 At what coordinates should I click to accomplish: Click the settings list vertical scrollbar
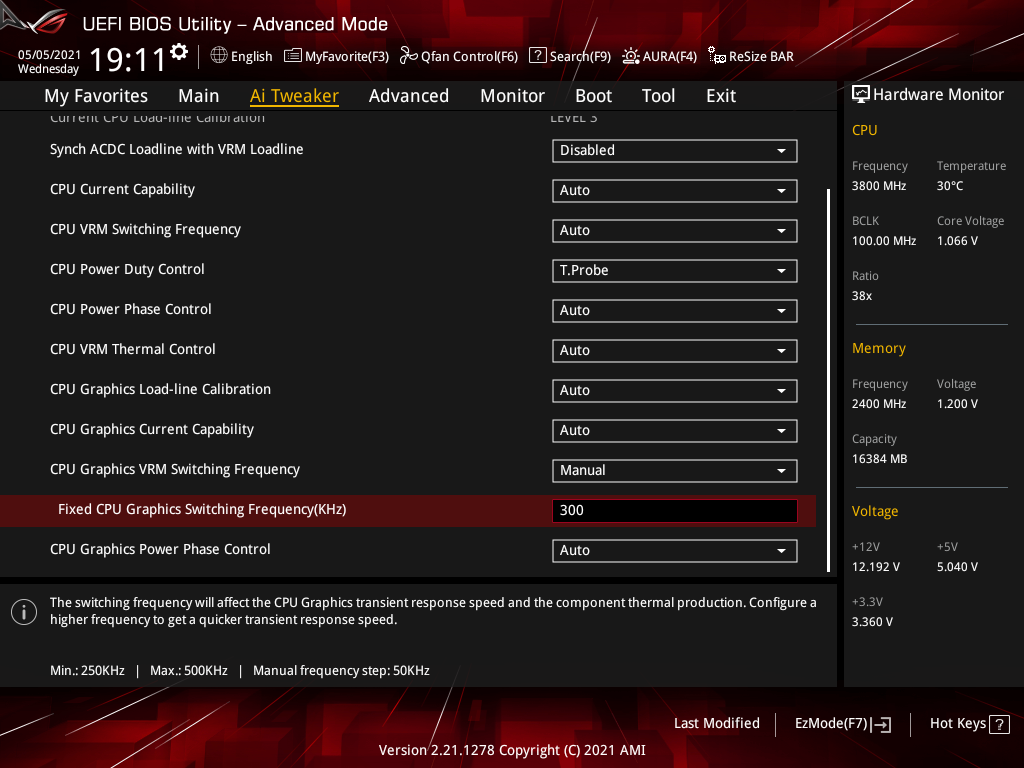tap(828, 378)
